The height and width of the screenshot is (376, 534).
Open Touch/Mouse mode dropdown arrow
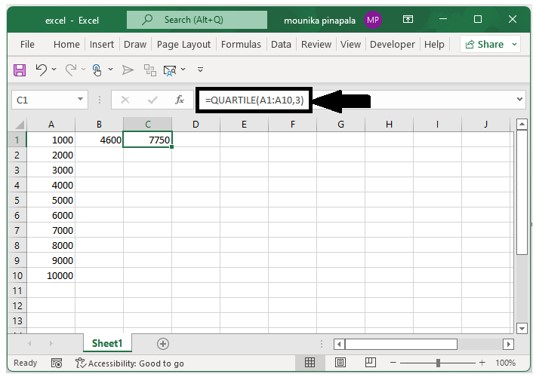(110, 69)
